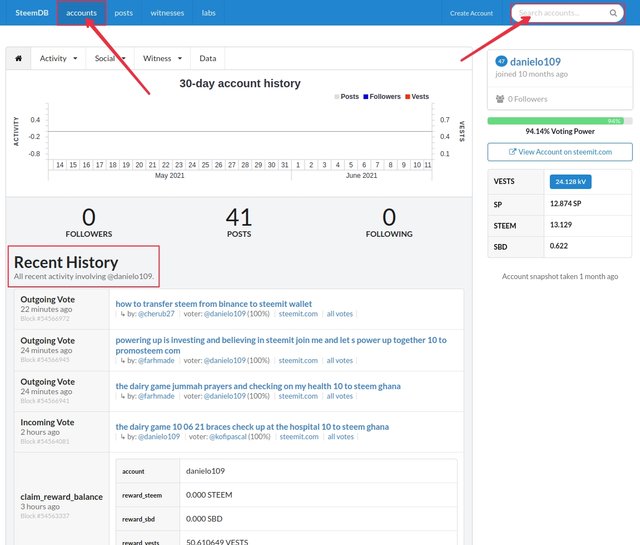Click the 0.622 SBD value
The image size is (640, 545).
pyautogui.click(x=559, y=246)
